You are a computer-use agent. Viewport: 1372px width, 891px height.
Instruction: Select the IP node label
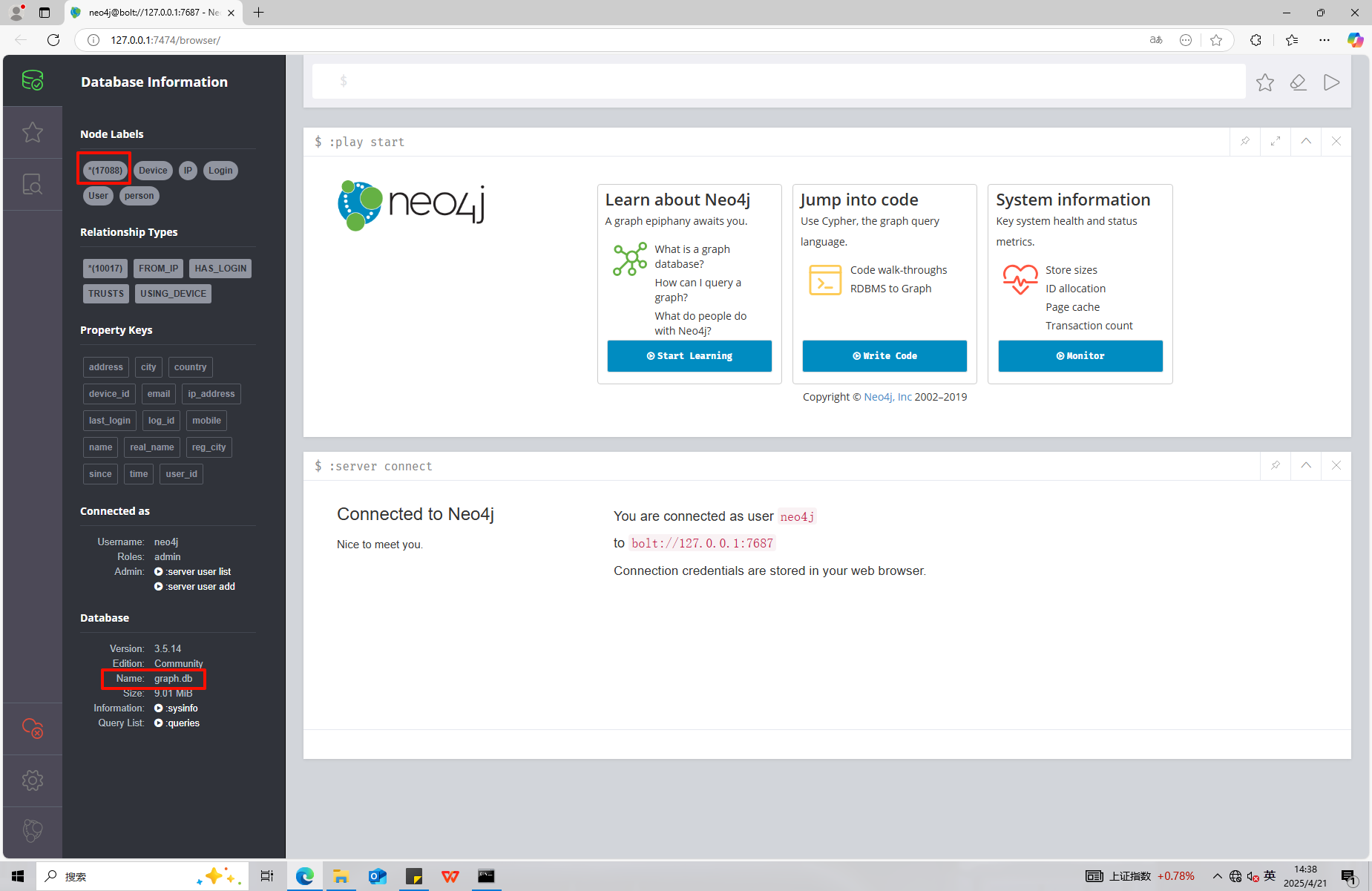188,171
